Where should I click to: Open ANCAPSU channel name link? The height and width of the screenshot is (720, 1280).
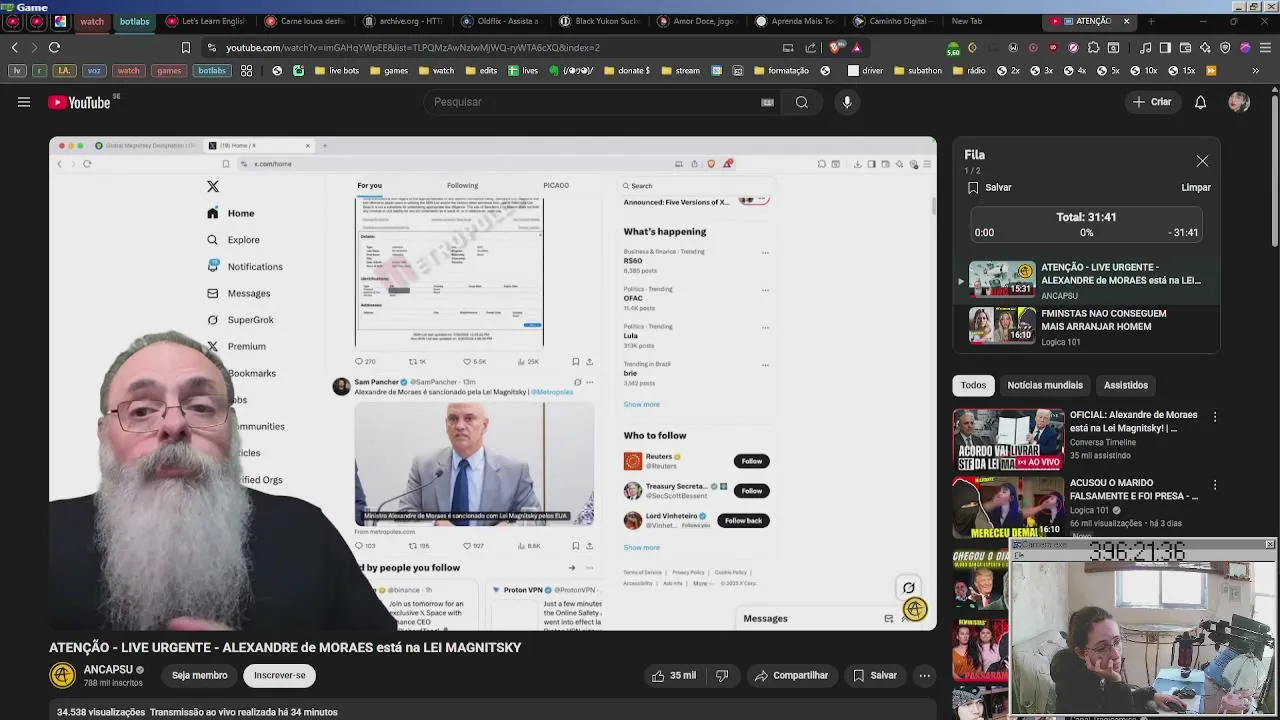tap(108, 670)
